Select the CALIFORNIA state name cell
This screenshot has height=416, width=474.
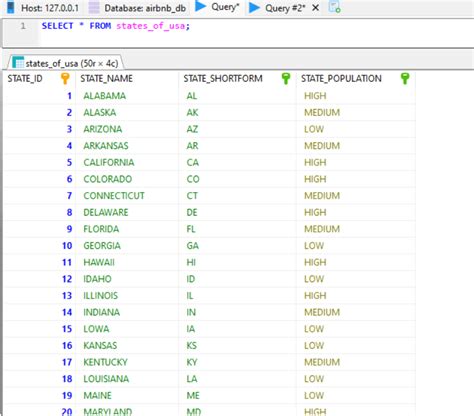click(x=109, y=162)
